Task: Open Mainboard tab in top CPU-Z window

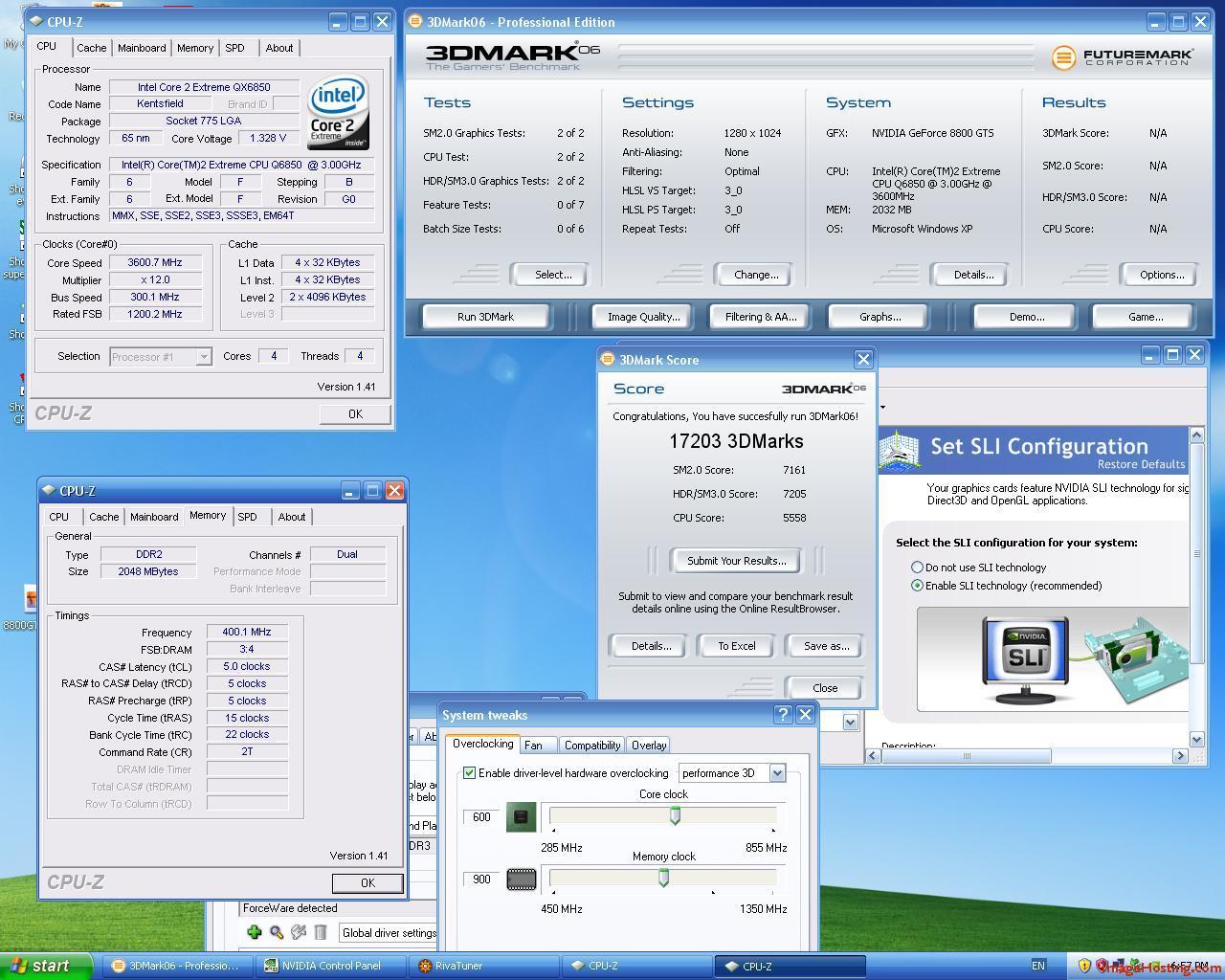Action: coord(142,48)
